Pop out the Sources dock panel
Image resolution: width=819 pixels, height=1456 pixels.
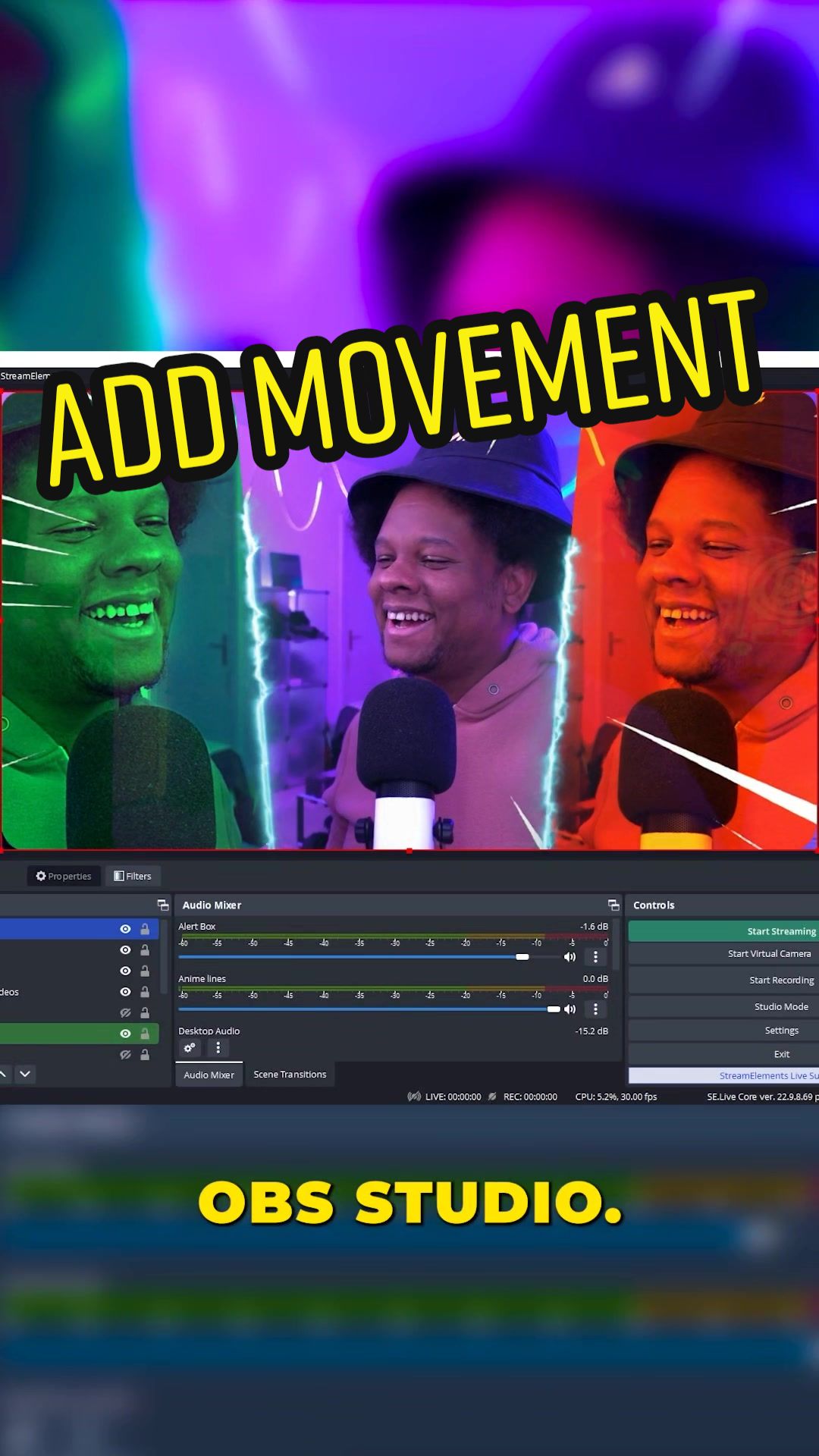(162, 905)
